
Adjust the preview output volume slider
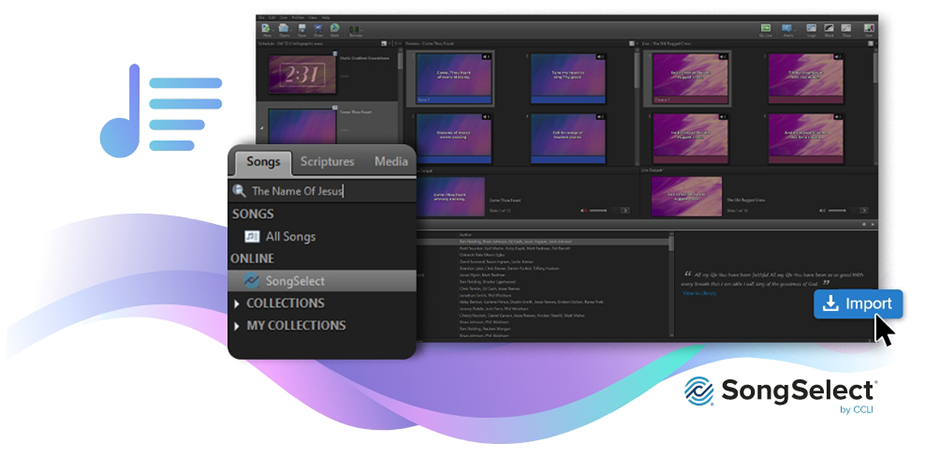[x=598, y=210]
